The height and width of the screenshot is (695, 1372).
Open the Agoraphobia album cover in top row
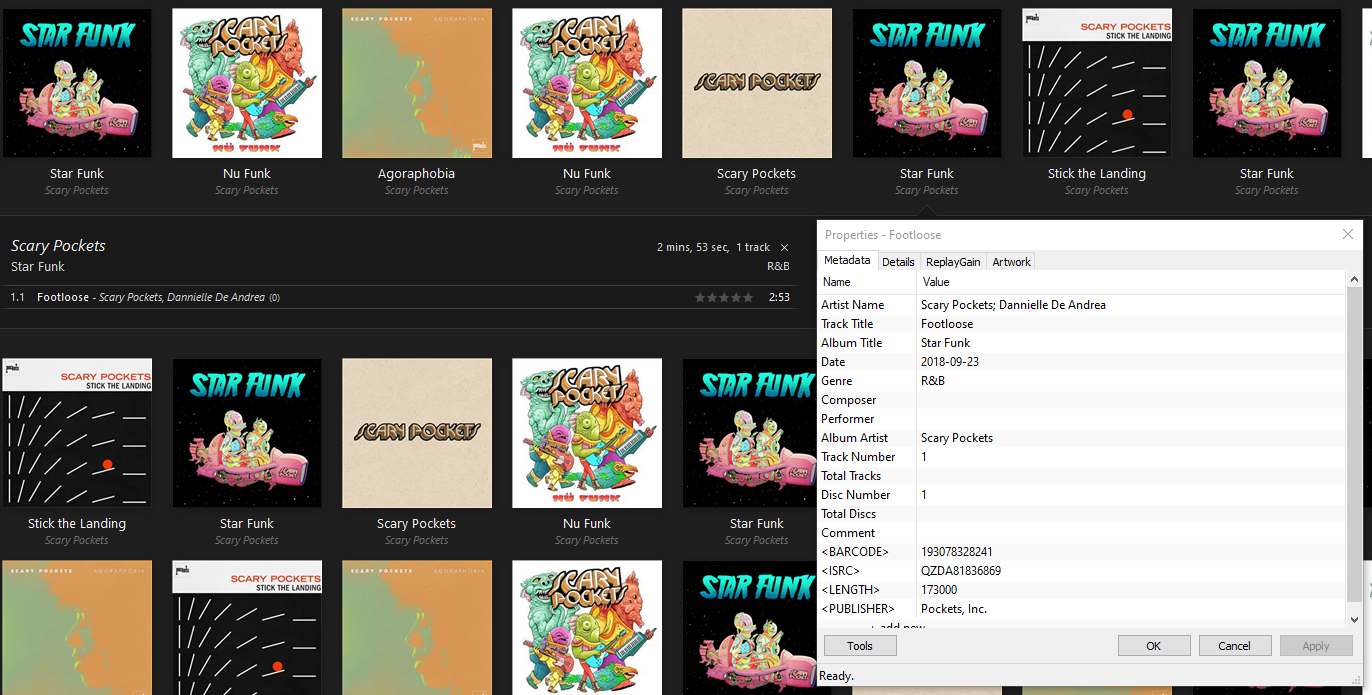pos(417,84)
